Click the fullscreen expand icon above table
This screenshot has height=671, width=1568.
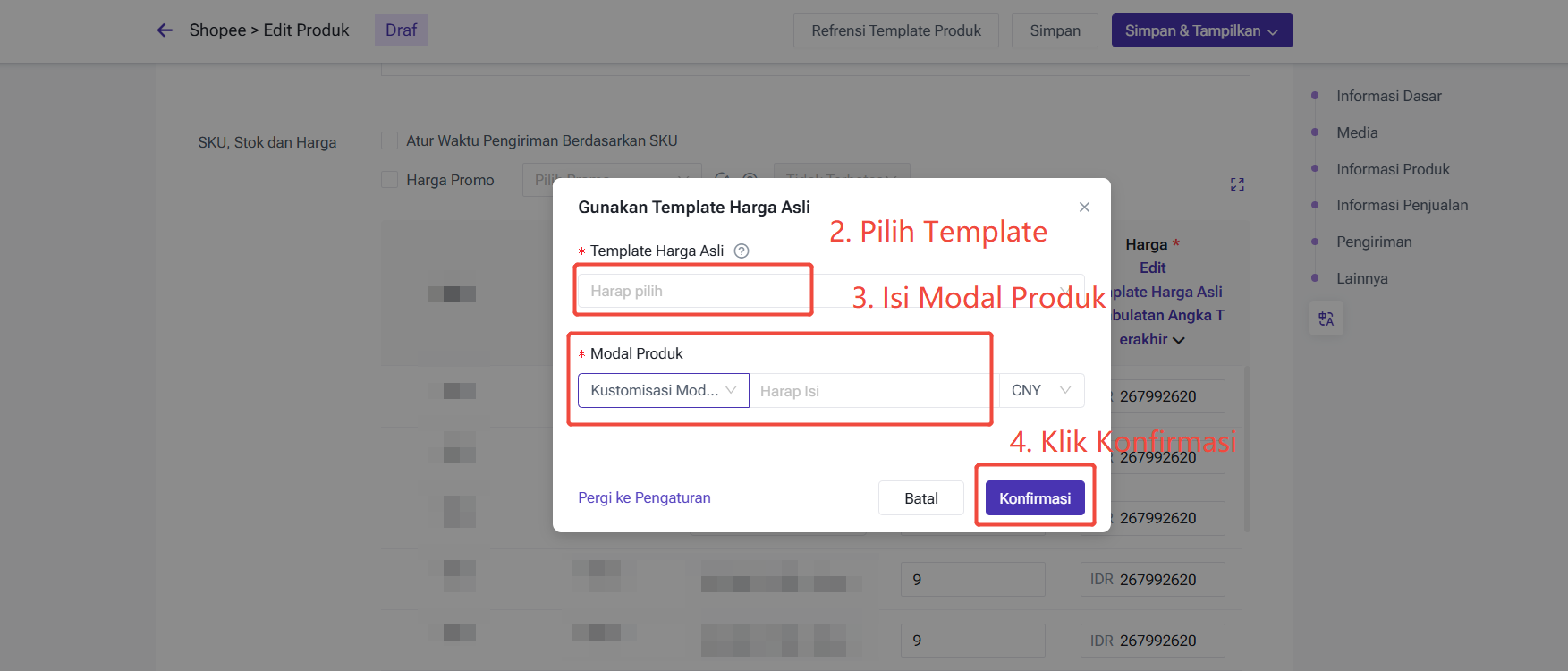[x=1237, y=184]
